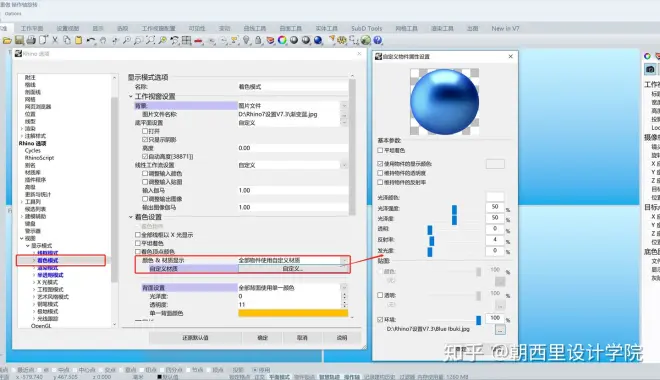Expand the 工具列 tree node
Screen dimensions: 660x380
click(x=21, y=202)
